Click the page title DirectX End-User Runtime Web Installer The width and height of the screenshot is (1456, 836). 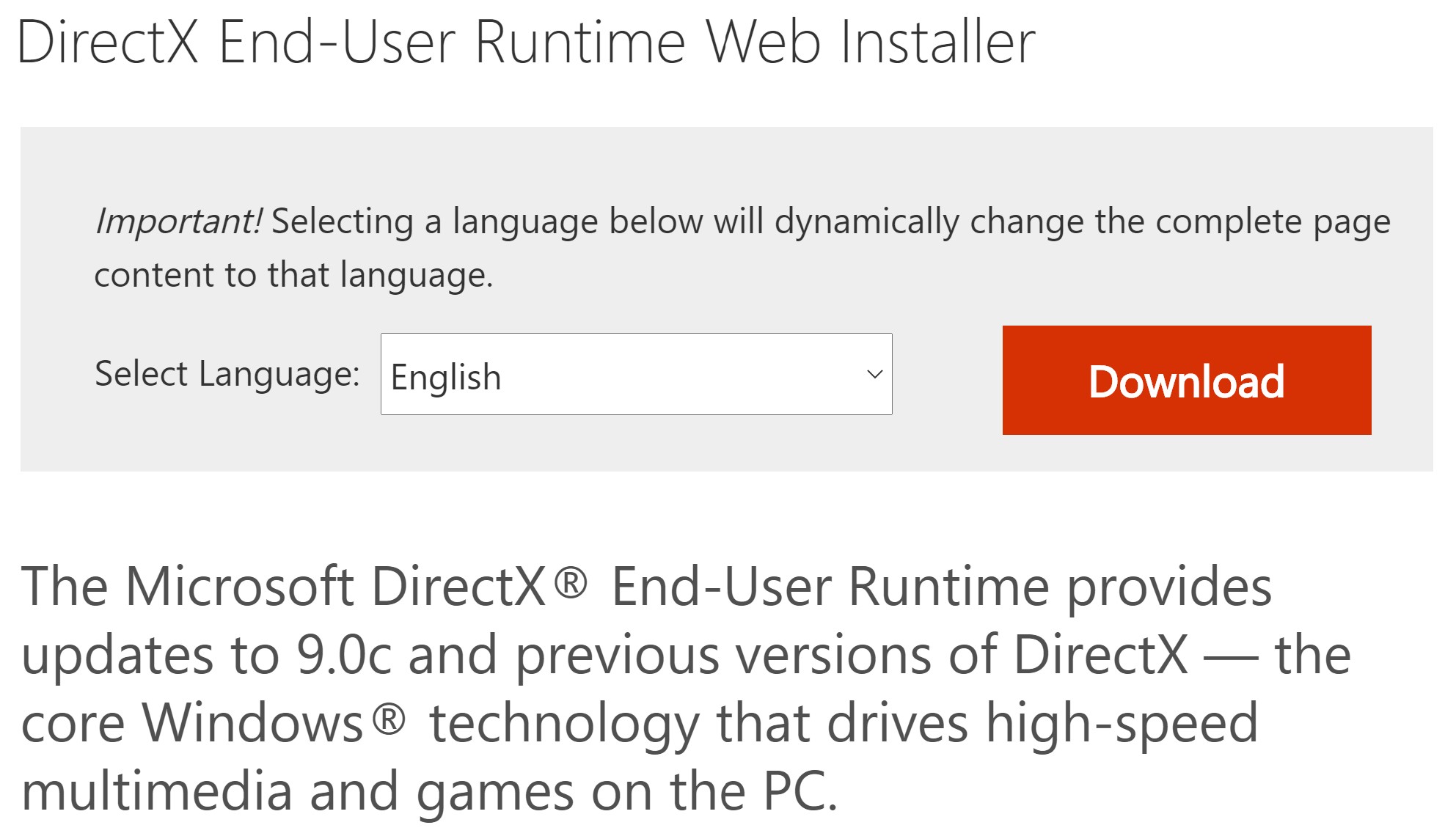coord(526,42)
